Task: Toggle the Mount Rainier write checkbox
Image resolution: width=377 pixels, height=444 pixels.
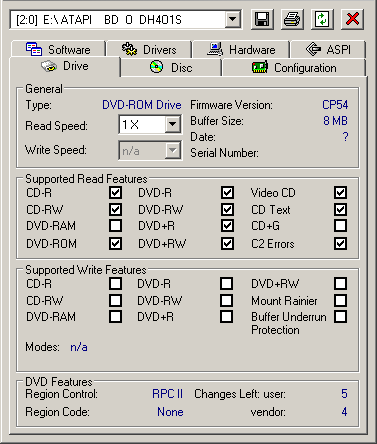Action: click(340, 300)
